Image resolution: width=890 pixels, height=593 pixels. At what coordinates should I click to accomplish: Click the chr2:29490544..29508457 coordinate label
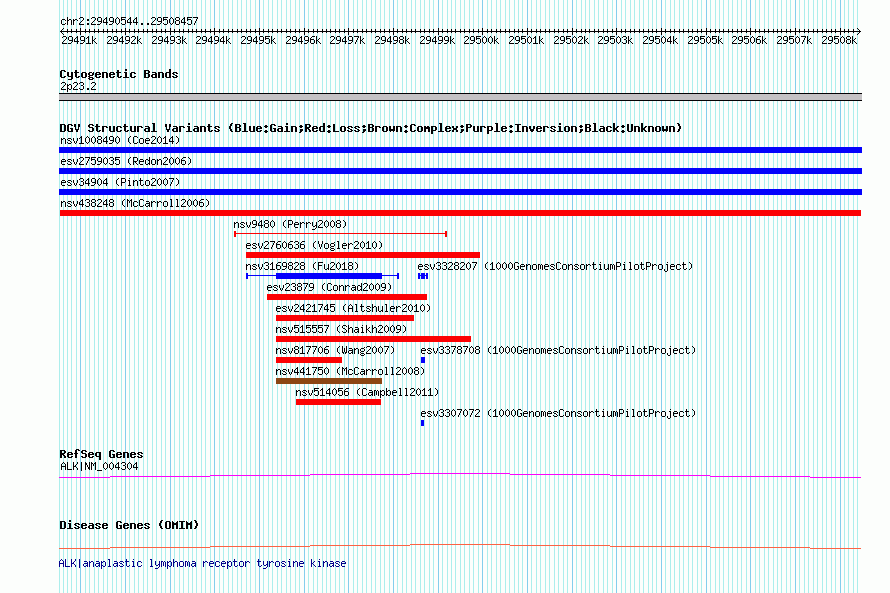[x=129, y=21]
